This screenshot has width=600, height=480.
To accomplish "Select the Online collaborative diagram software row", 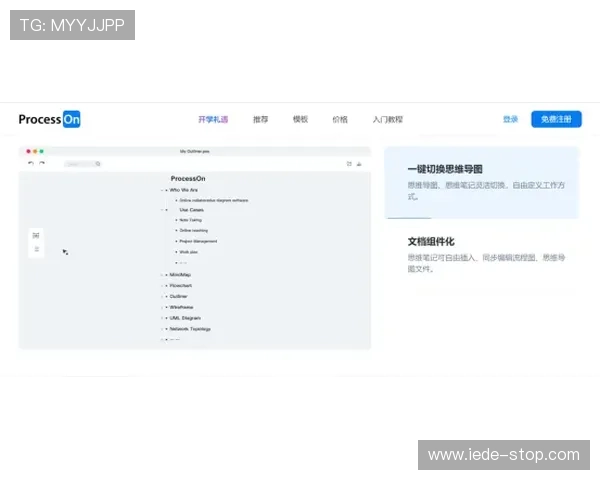I will point(214,200).
